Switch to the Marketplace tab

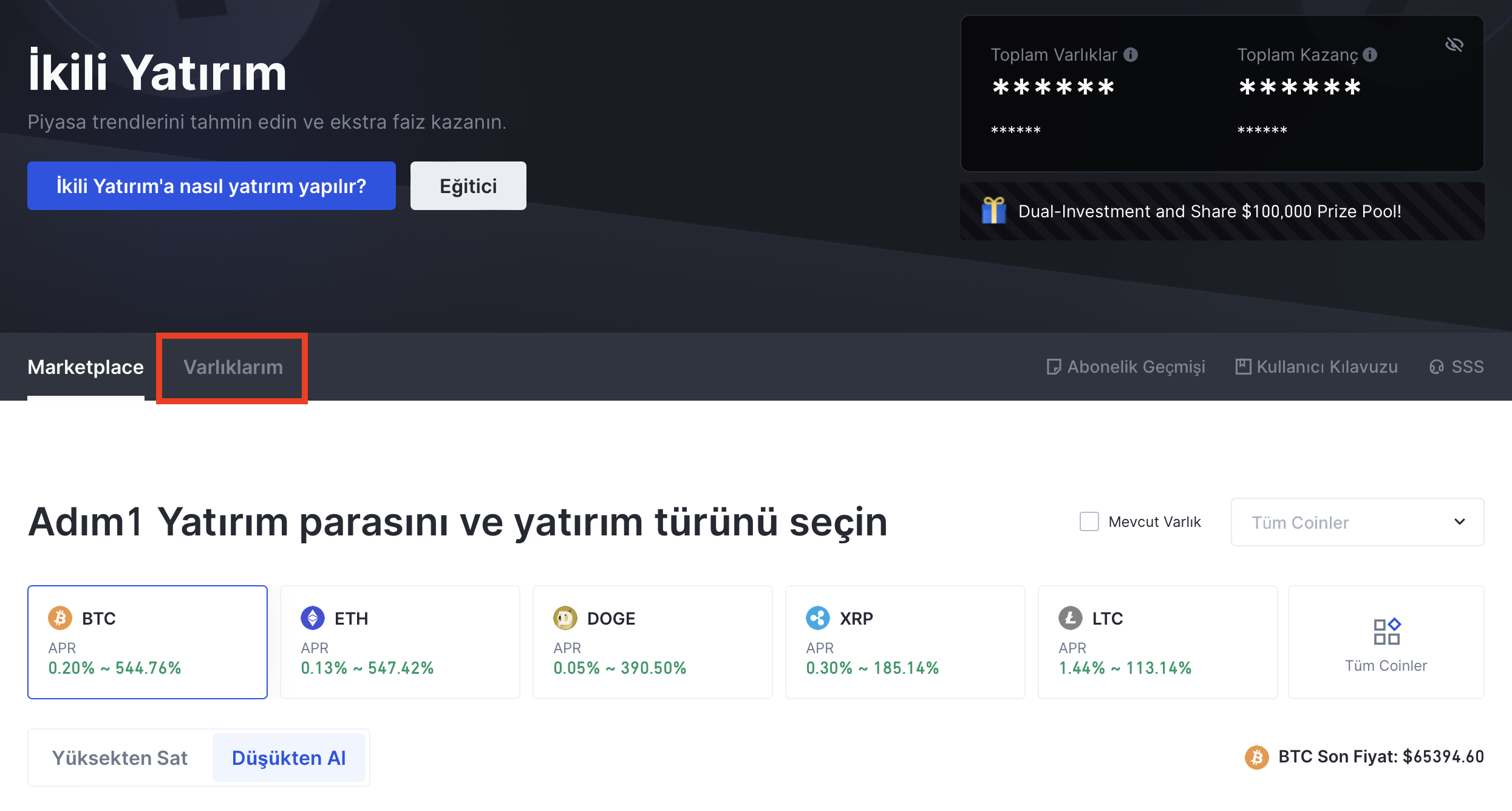86,367
